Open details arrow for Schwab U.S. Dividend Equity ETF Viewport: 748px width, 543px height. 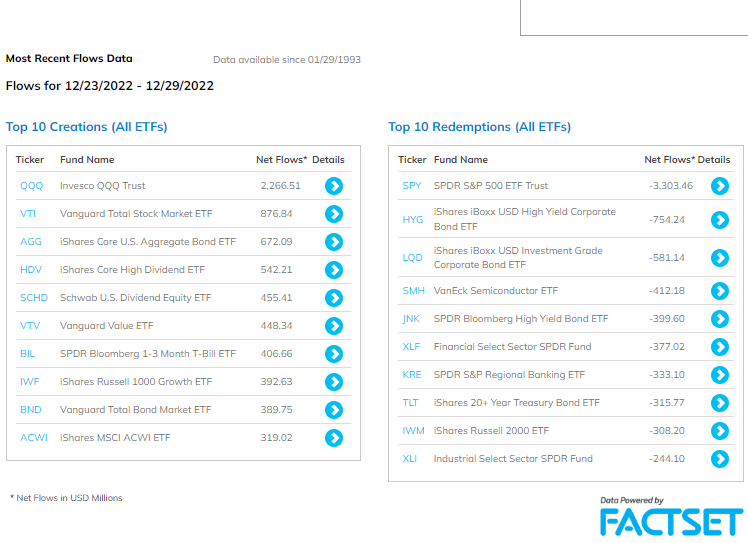point(334,298)
